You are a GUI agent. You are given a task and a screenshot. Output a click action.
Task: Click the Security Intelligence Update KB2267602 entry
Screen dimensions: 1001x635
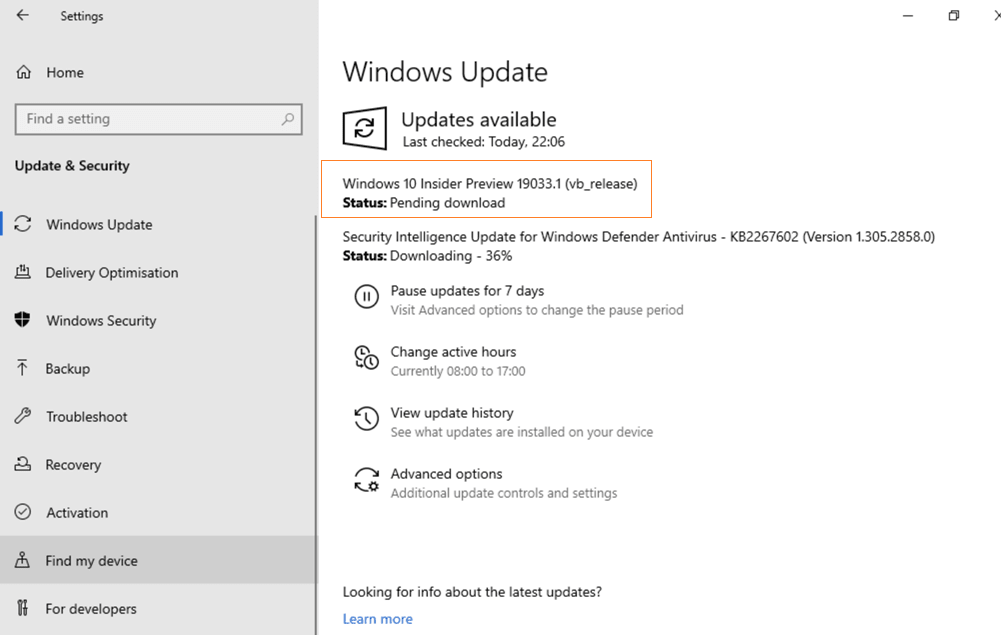[638, 237]
